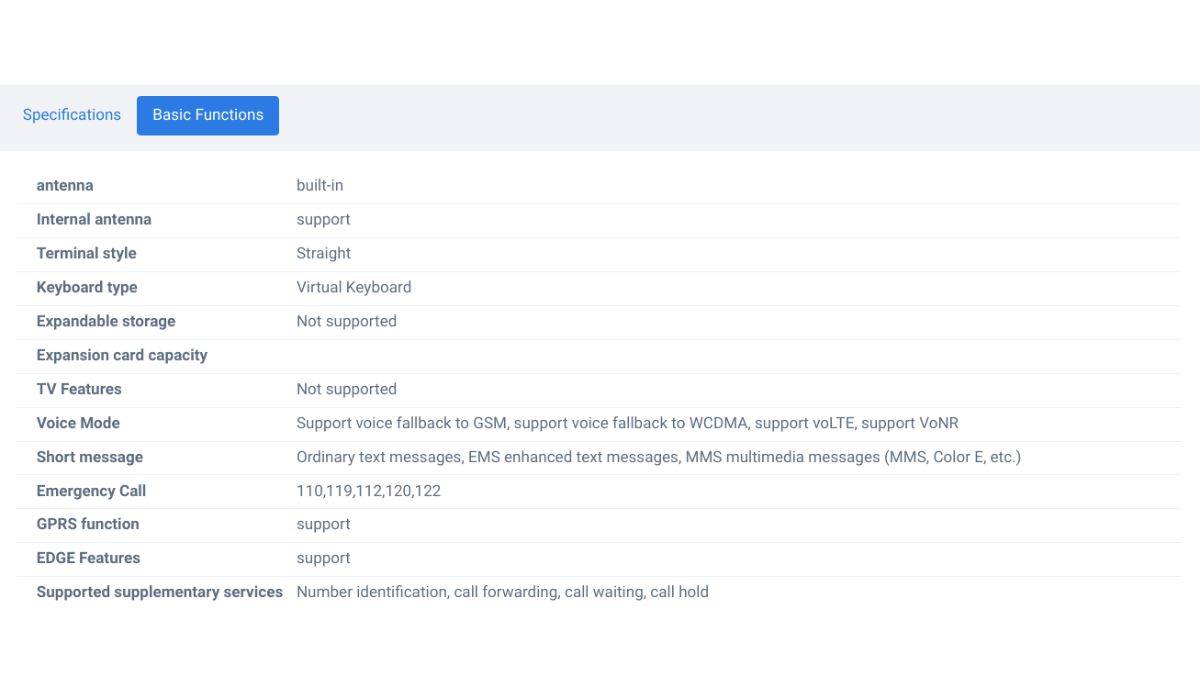The image size is (1200, 675).
Task: Select the voice fallback to GSM text
Action: pyautogui.click(x=402, y=424)
